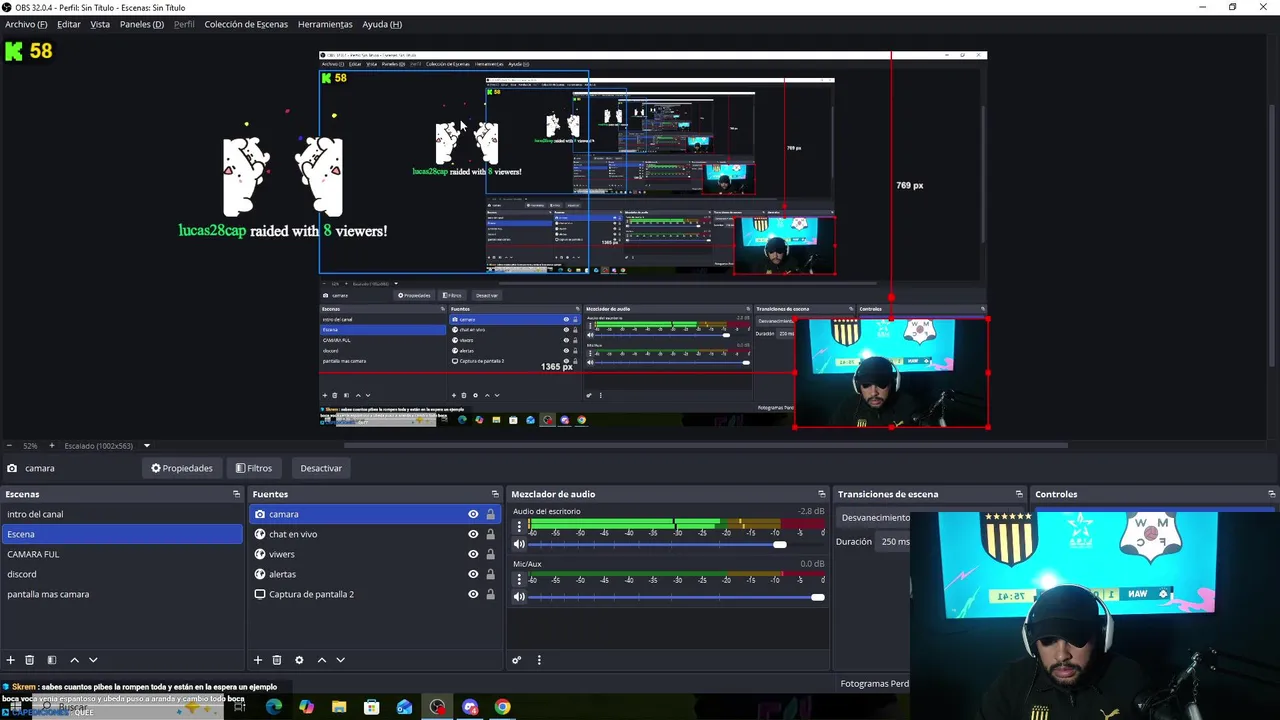The image size is (1280, 720).
Task: Select the alertas source row
Action: 374,574
